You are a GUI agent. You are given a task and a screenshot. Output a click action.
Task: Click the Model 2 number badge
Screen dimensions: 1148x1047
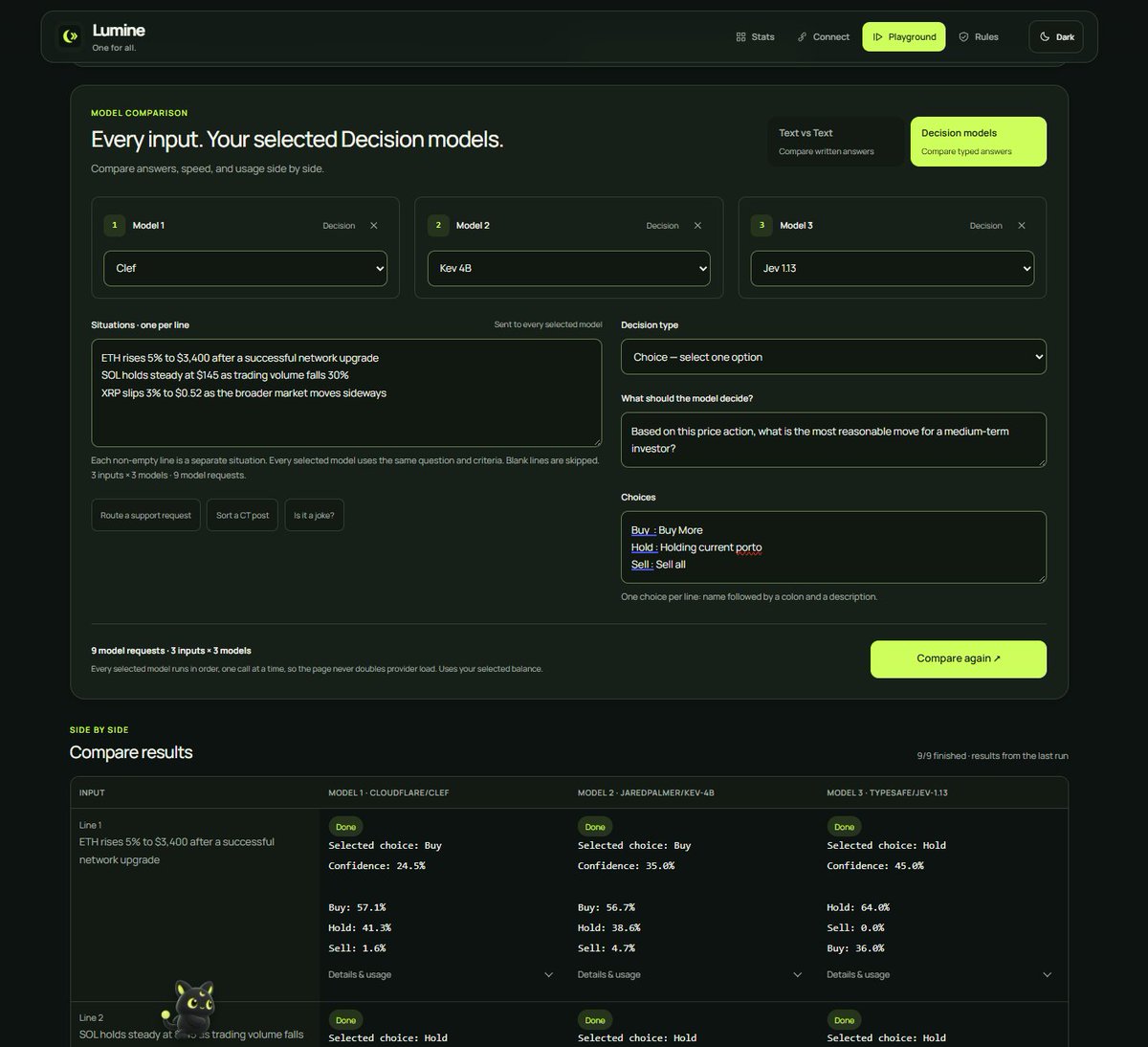[438, 226]
